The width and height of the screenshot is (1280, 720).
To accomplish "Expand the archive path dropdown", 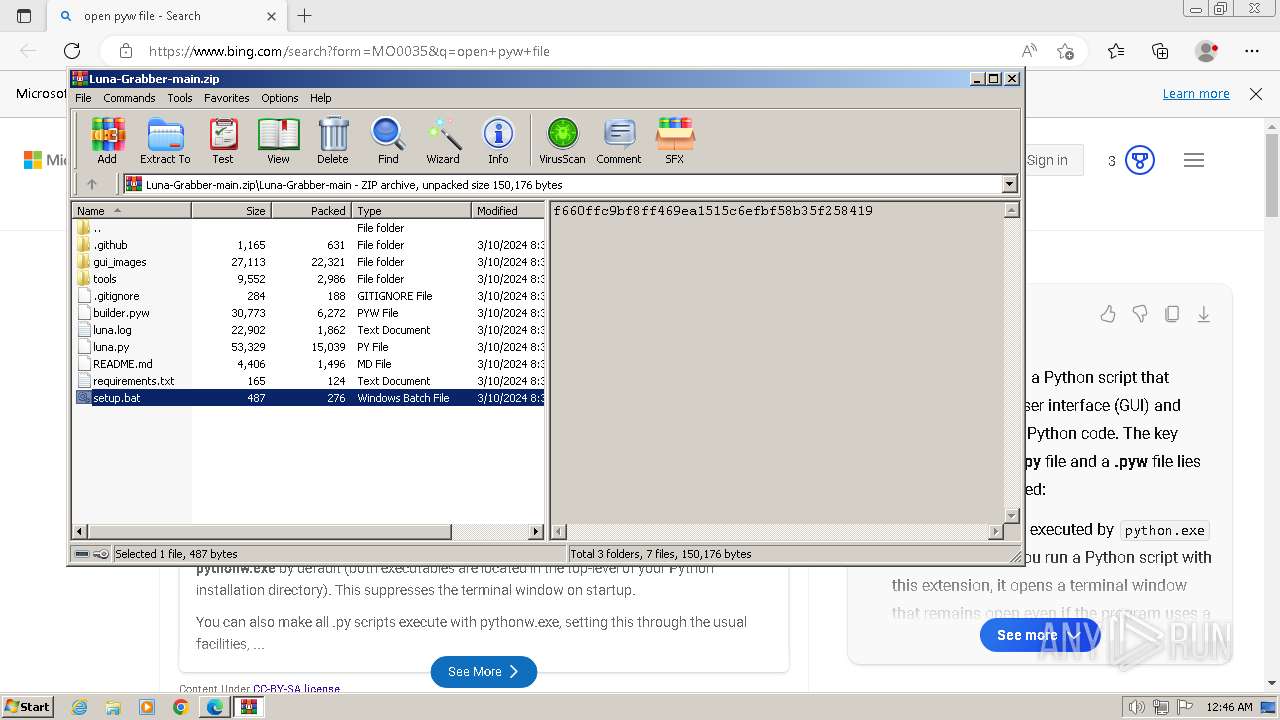I will pyautogui.click(x=1009, y=184).
